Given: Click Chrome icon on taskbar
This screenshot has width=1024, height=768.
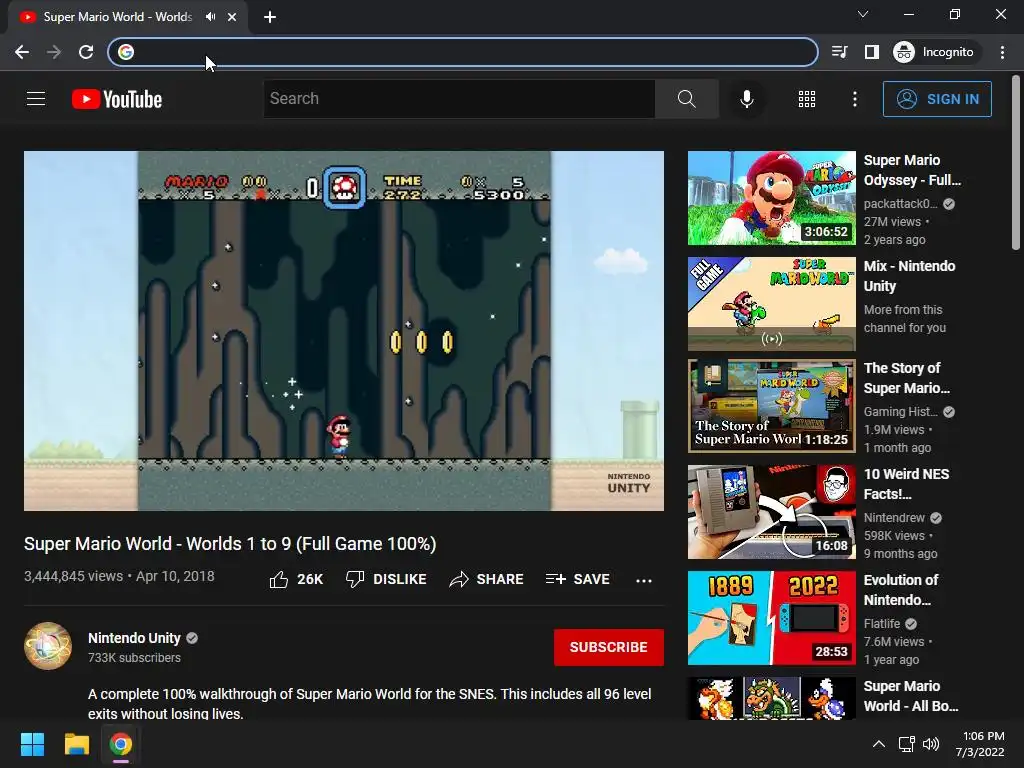Looking at the screenshot, I should pyautogui.click(x=120, y=744).
